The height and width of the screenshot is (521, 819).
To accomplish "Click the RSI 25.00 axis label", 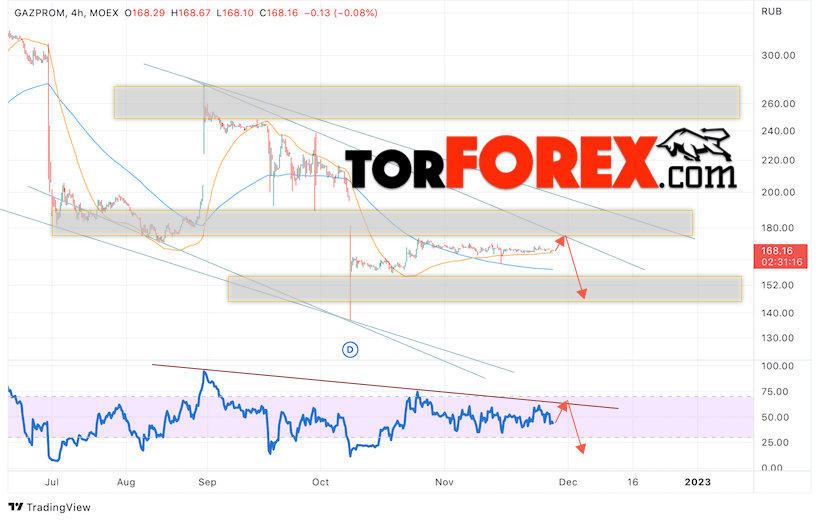I will (x=775, y=443).
